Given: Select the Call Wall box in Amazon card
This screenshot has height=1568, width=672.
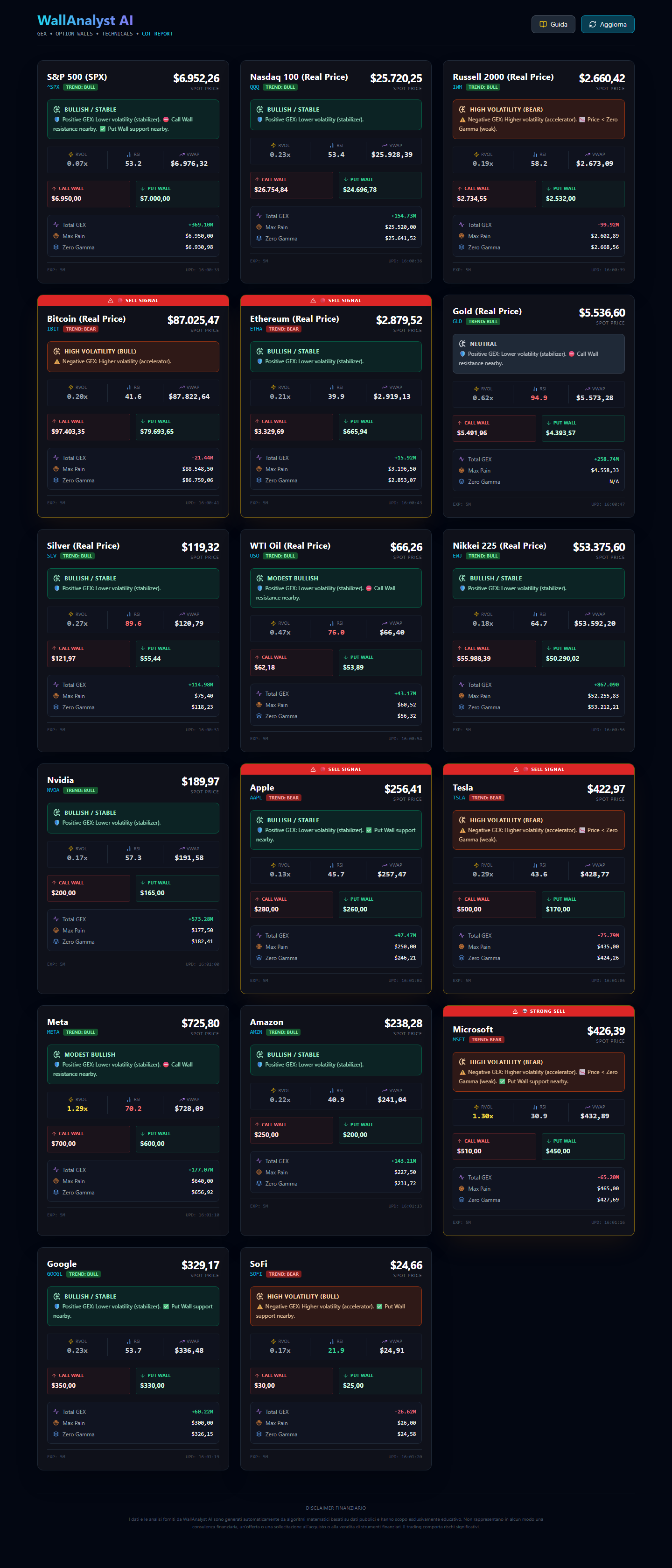Looking at the screenshot, I should point(291,1130).
